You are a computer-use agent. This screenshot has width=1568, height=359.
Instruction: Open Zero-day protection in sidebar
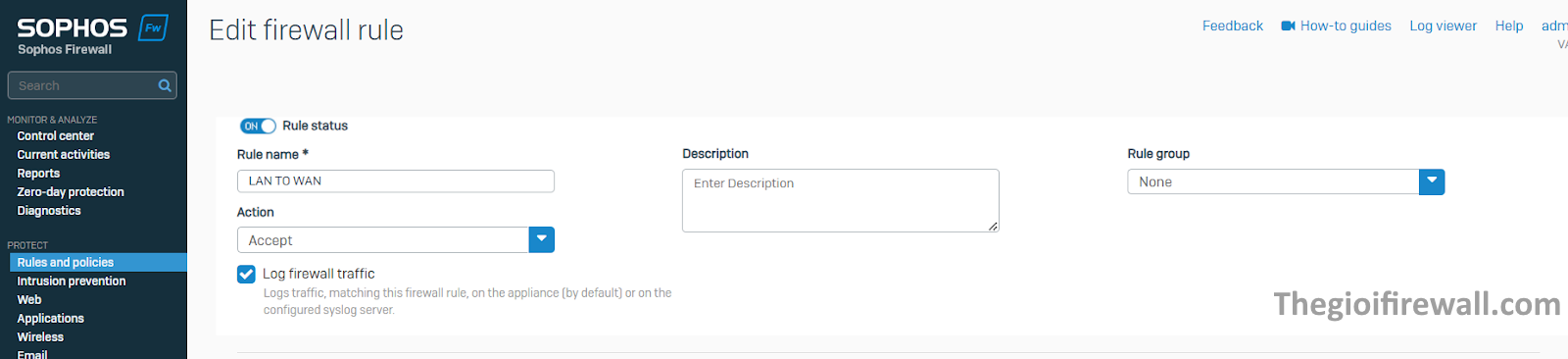(71, 192)
